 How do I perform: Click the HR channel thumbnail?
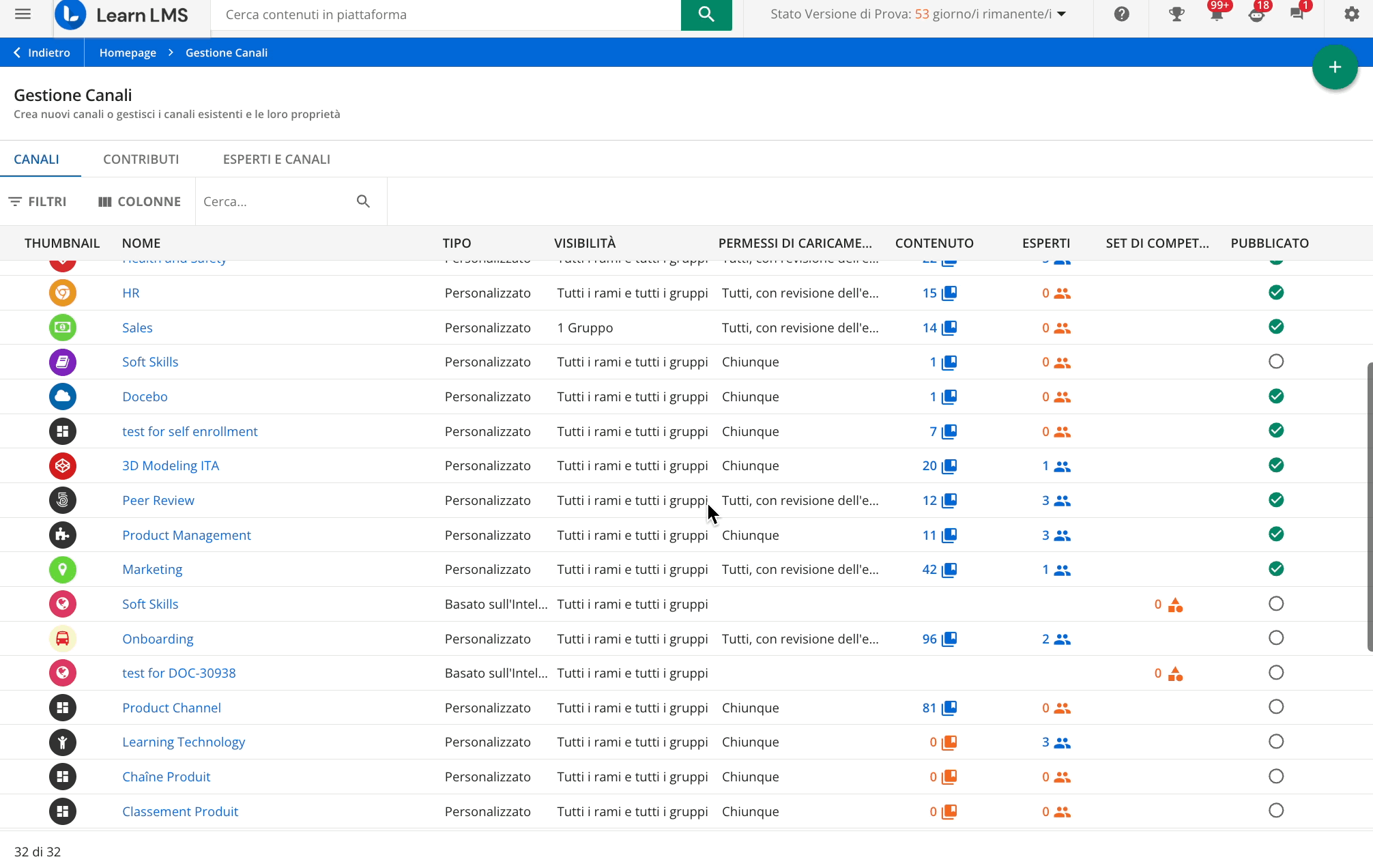coord(62,293)
